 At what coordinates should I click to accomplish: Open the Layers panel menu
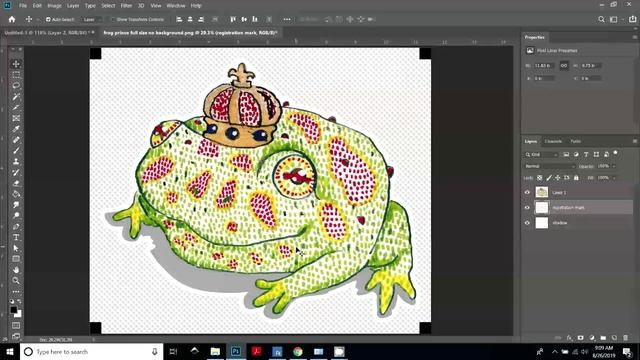pos(635,141)
